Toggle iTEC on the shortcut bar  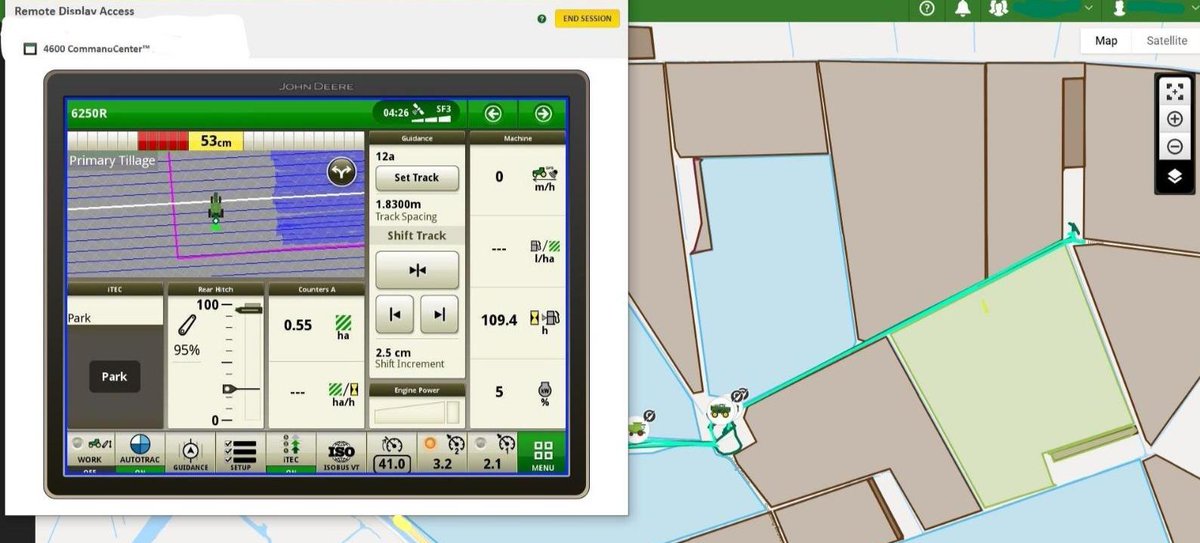coord(291,453)
